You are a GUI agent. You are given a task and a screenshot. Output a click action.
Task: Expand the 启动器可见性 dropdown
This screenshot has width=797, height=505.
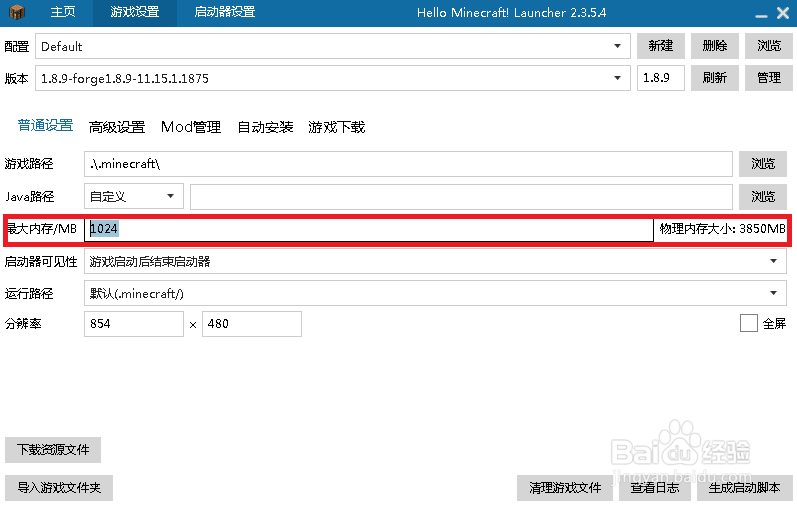point(436,261)
